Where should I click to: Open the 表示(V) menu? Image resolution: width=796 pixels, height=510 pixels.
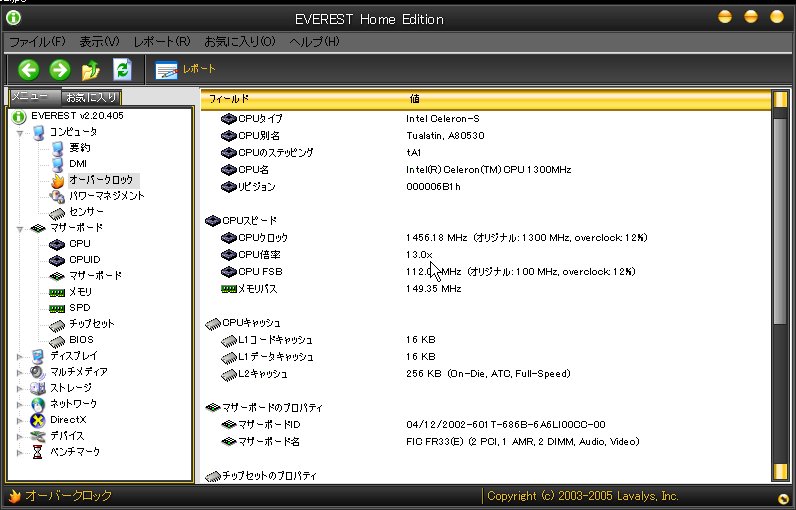coord(99,42)
